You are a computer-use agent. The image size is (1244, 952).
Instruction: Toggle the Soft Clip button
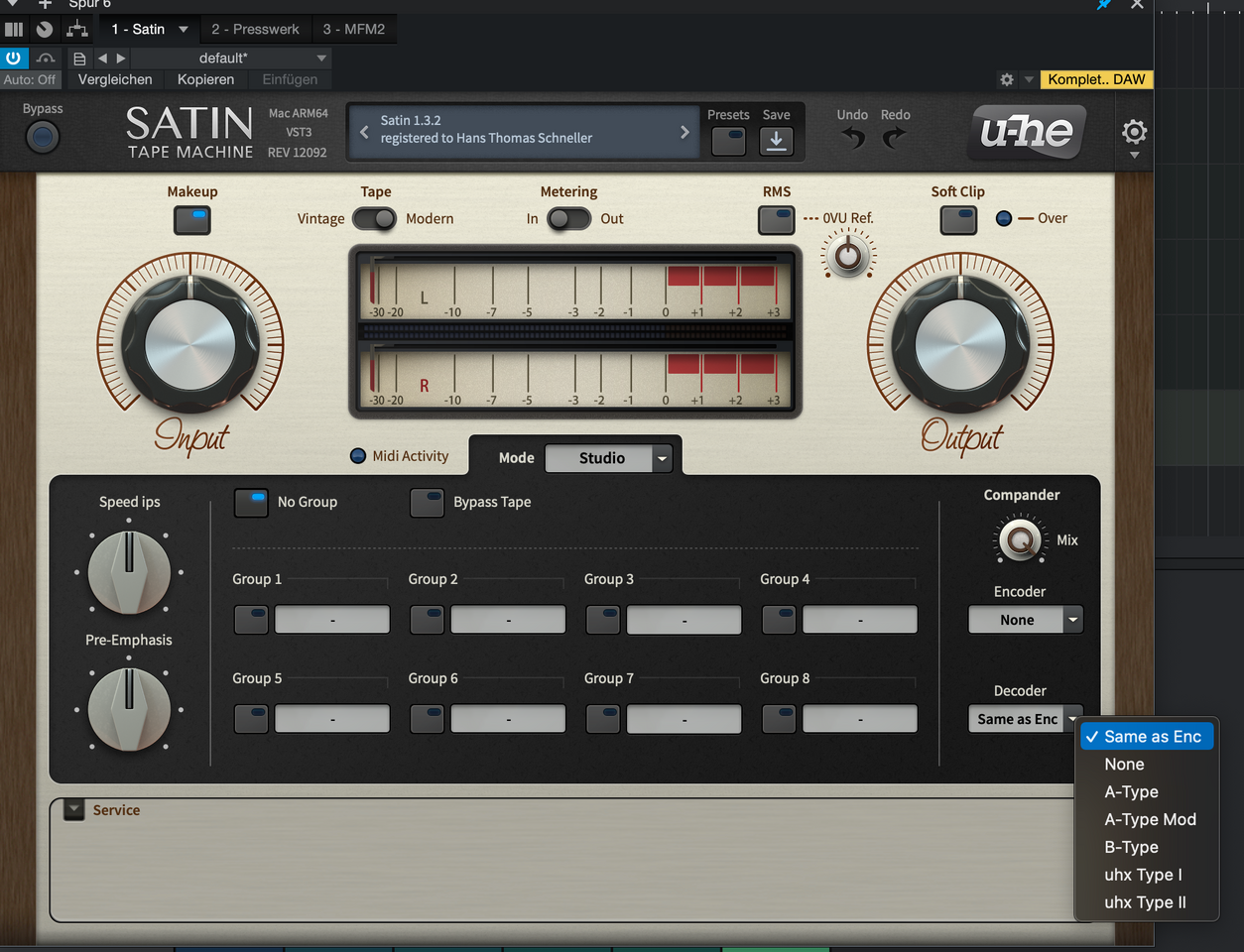coord(958,220)
